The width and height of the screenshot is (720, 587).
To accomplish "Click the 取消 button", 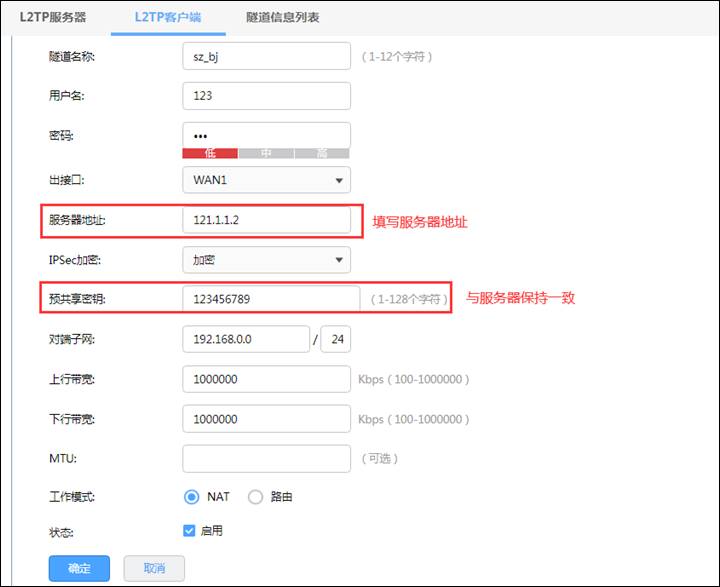I will coord(154,568).
